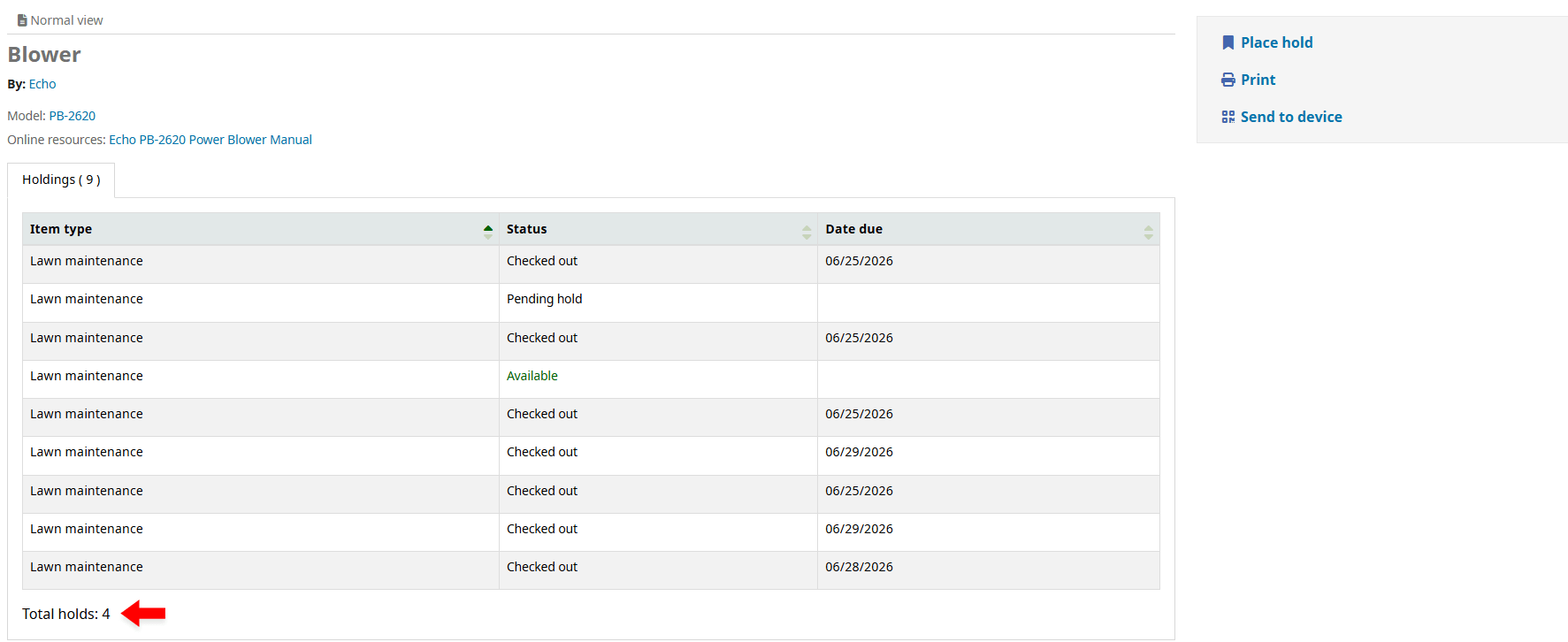This screenshot has height=642, width=1568.
Task: Open the PB-2620 model link
Action: pos(73,116)
